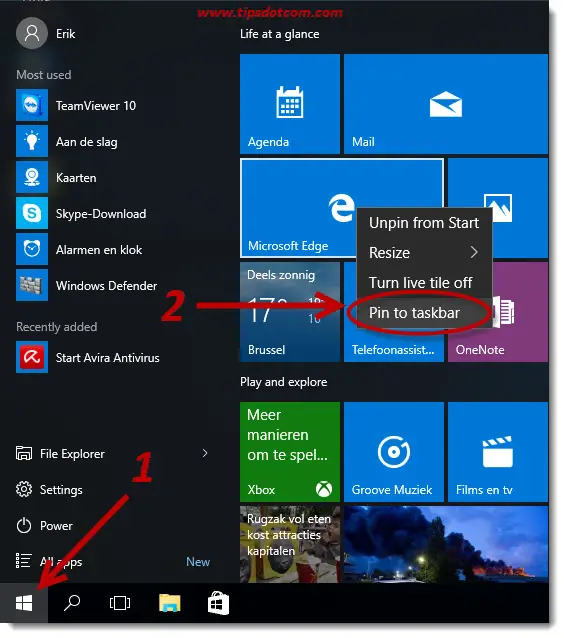Launch Skype-Download app icon
Screen dimensions: 564x638
pyautogui.click(x=32, y=213)
